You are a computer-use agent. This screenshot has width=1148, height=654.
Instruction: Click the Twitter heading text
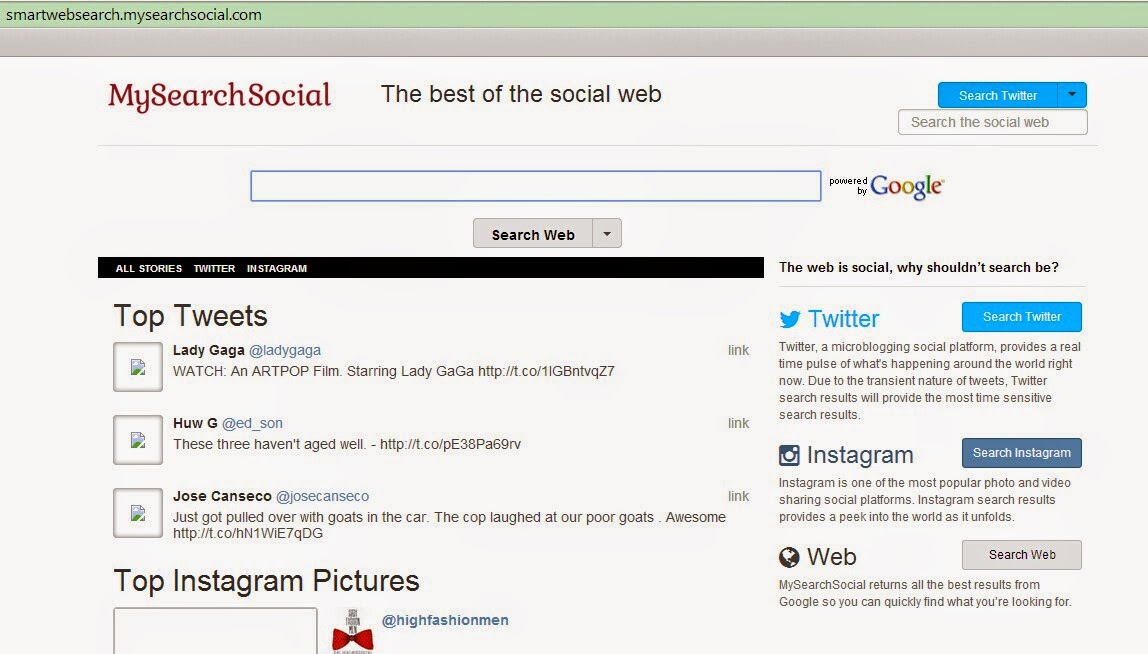843,319
